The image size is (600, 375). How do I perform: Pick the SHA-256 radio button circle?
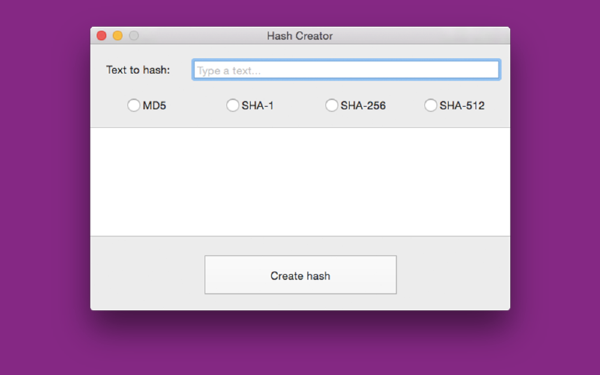pyautogui.click(x=331, y=105)
